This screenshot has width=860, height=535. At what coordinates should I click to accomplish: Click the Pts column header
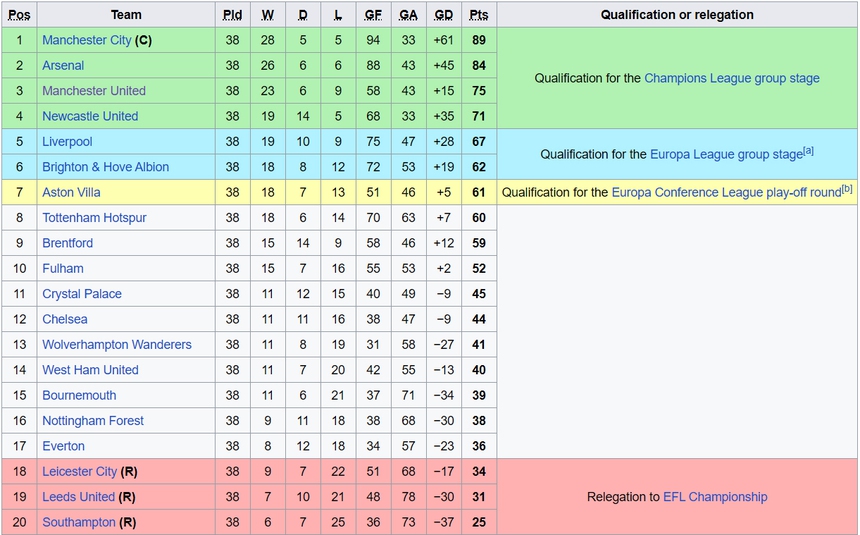click(479, 15)
